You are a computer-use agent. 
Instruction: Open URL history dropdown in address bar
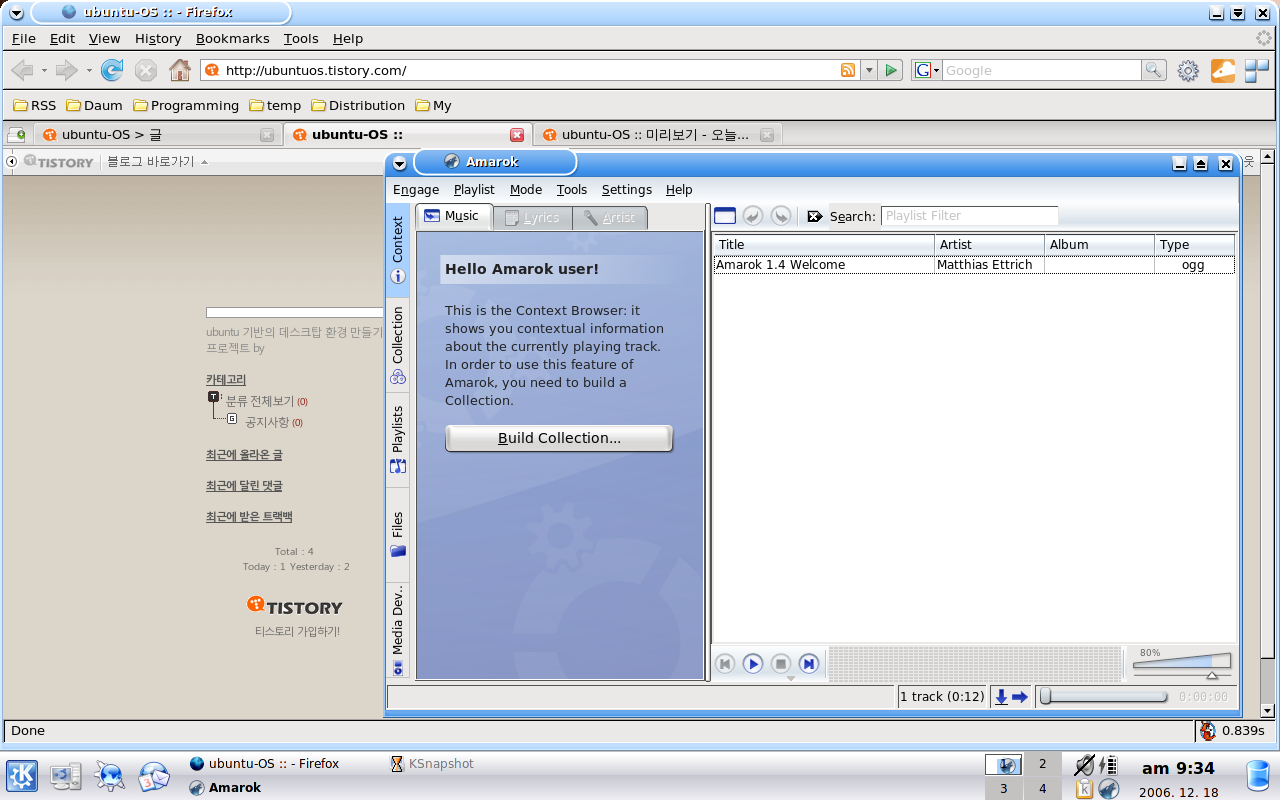click(869, 70)
